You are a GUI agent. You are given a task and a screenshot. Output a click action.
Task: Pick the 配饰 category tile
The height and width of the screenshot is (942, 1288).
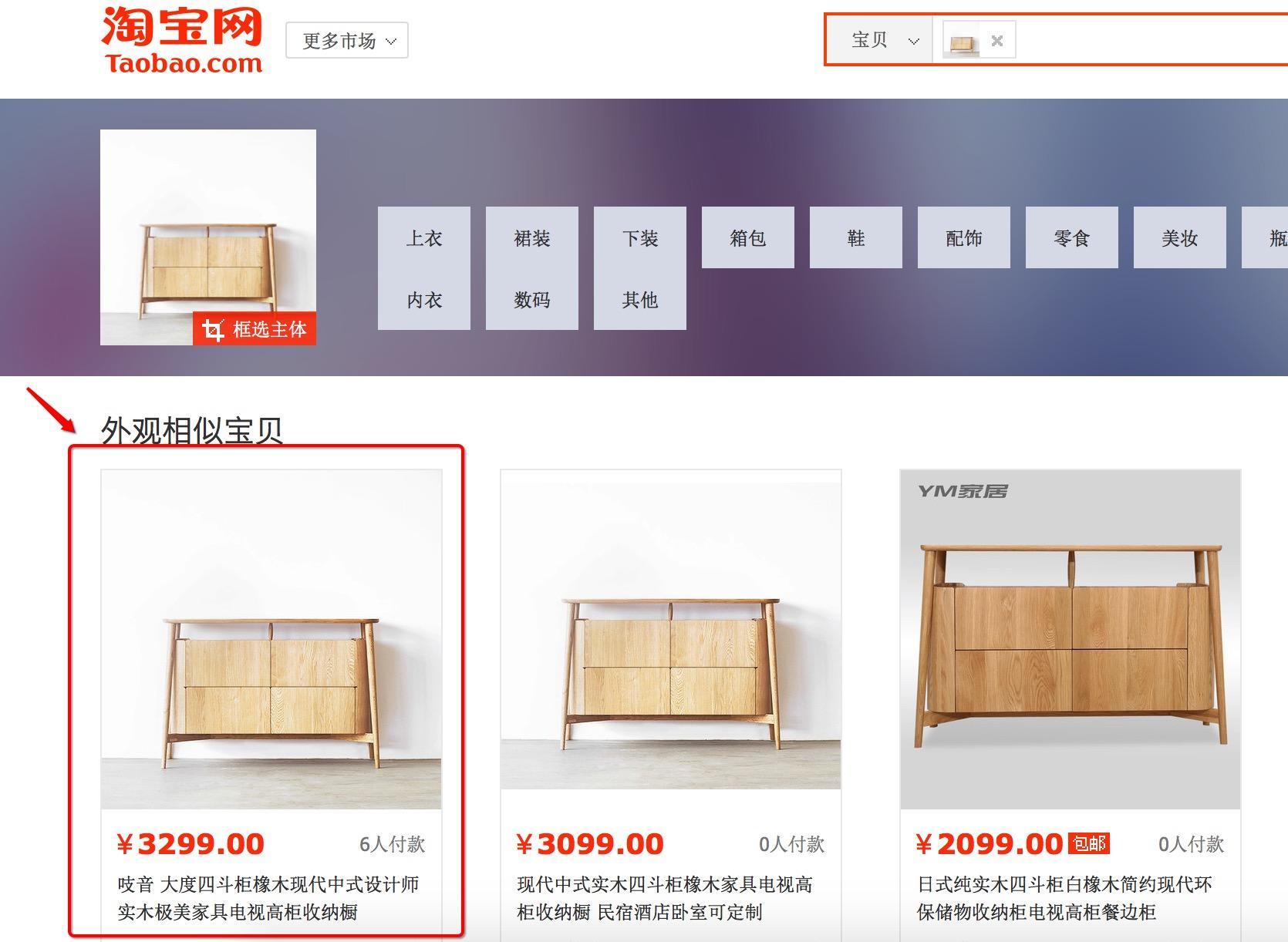pyautogui.click(x=964, y=237)
